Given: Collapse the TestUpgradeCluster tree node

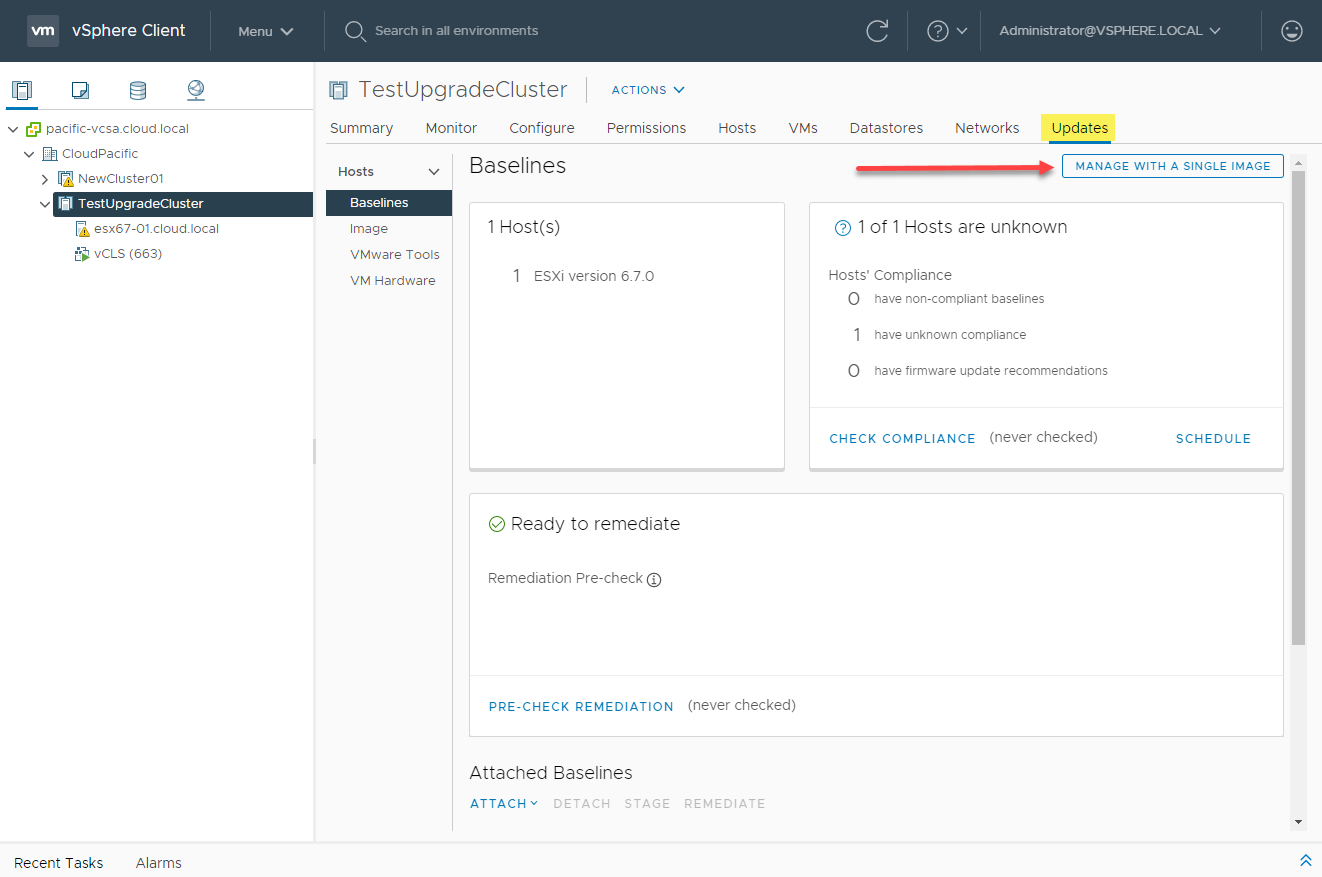Looking at the screenshot, I should tap(45, 204).
